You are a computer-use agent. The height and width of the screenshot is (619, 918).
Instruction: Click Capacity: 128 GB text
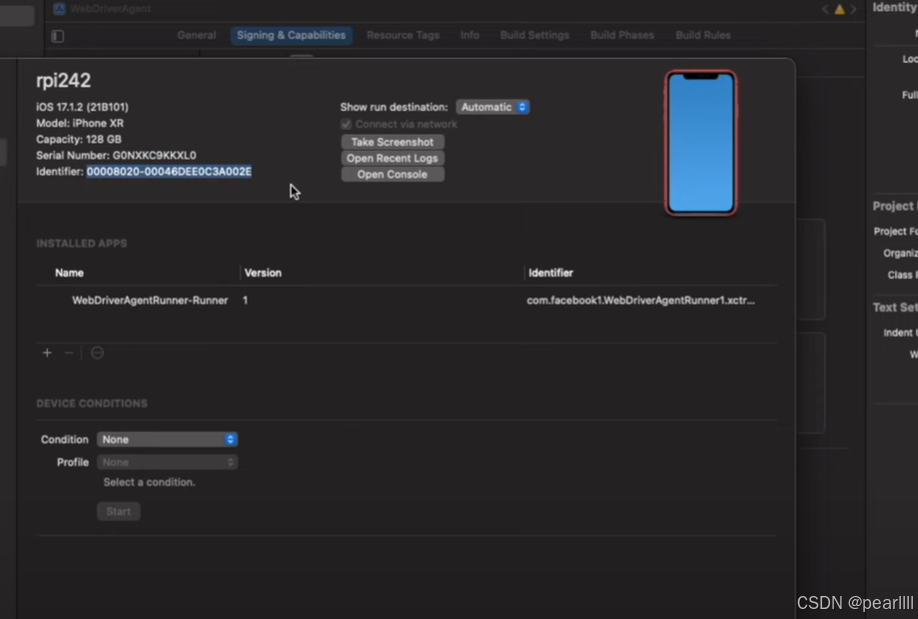coord(78,139)
